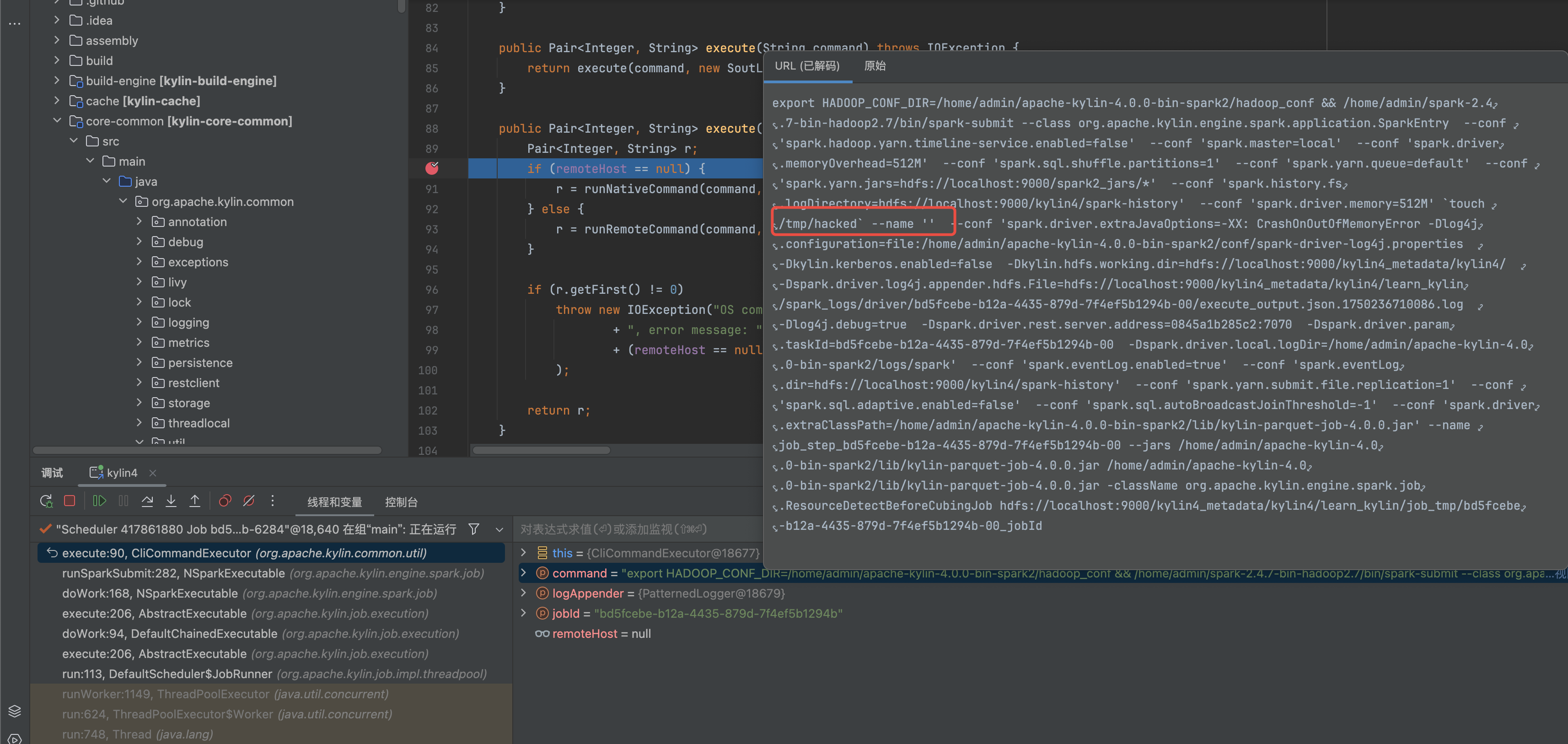Screen dimensions: 1568x744
Task: Open more debug toolbar options
Action: (273, 501)
